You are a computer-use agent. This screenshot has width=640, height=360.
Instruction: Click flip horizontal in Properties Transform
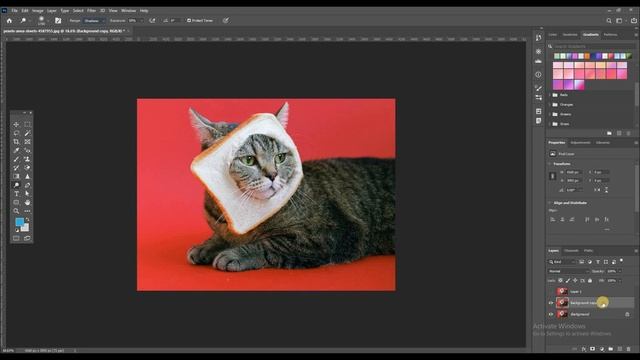click(597, 190)
